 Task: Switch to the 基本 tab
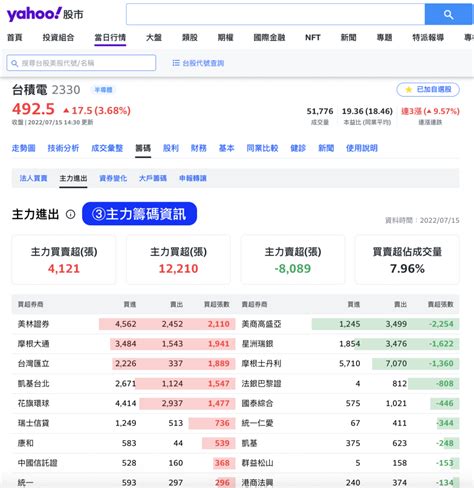[226, 148]
